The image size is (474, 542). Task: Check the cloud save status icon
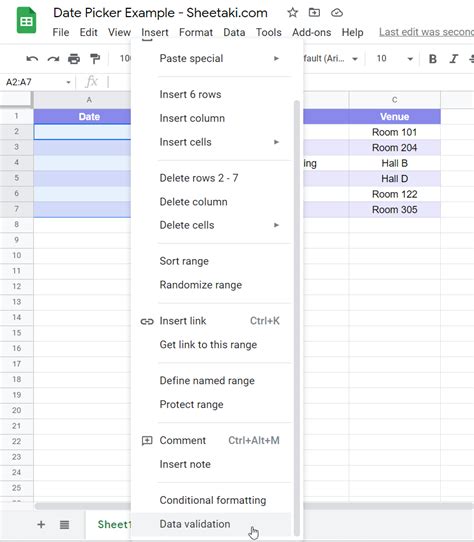(x=337, y=13)
